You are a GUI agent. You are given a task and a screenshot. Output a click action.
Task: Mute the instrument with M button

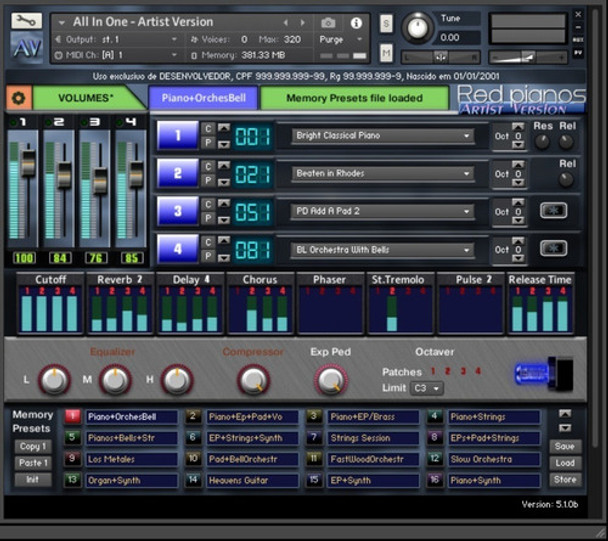(387, 52)
